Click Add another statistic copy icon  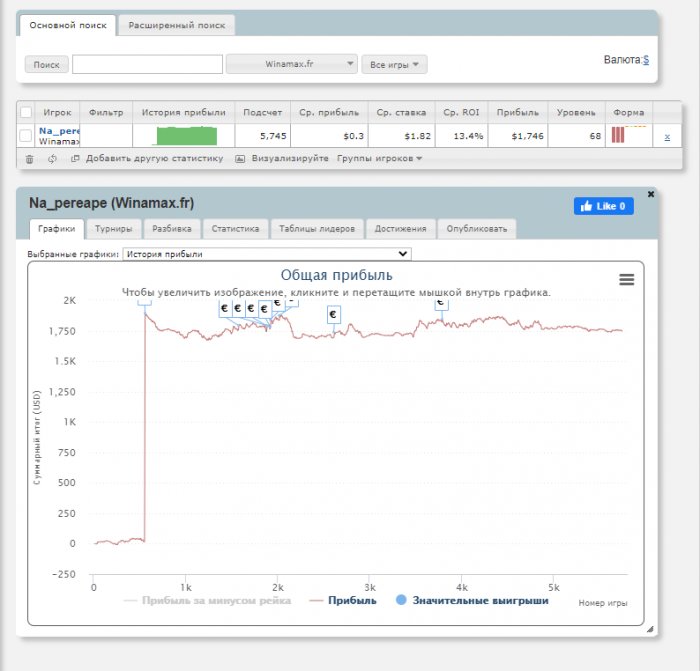(75, 158)
